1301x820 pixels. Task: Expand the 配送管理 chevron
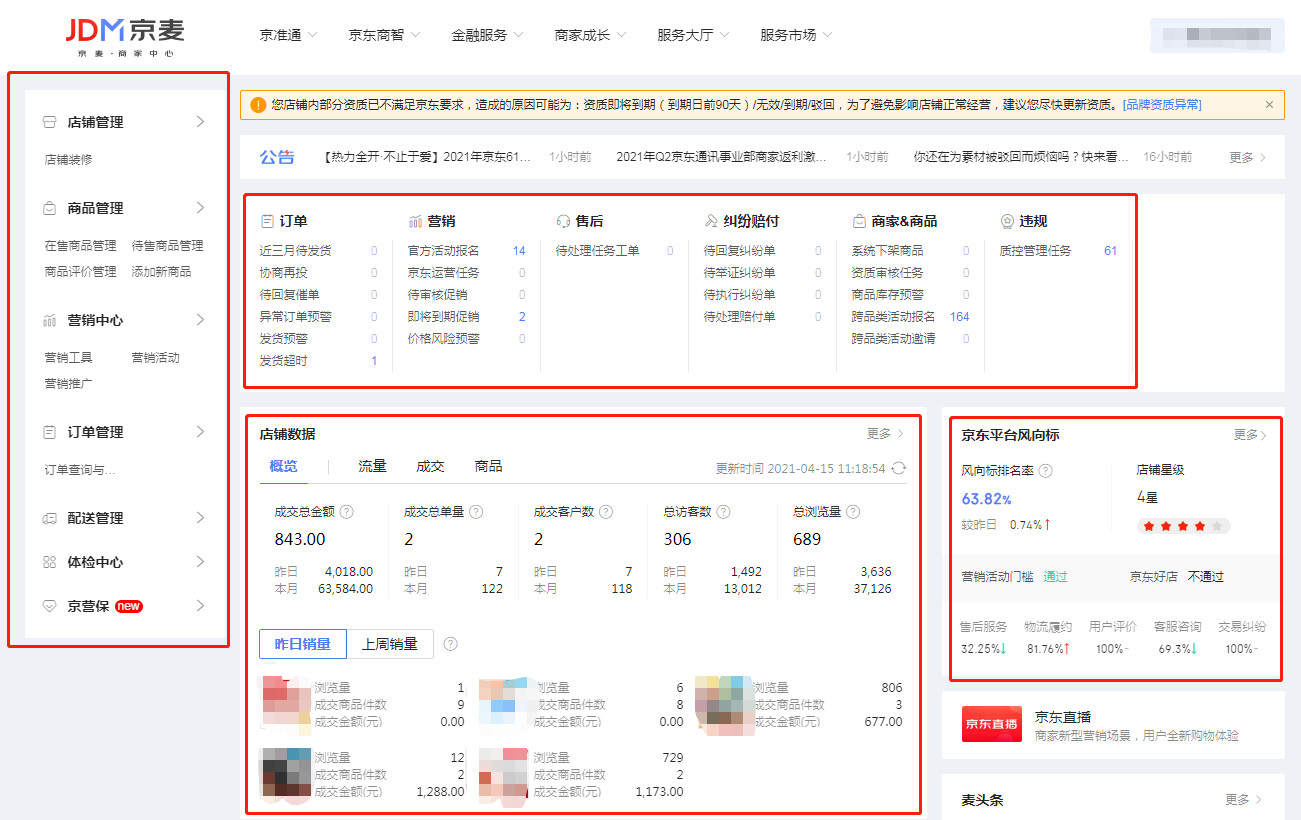[x=200, y=518]
